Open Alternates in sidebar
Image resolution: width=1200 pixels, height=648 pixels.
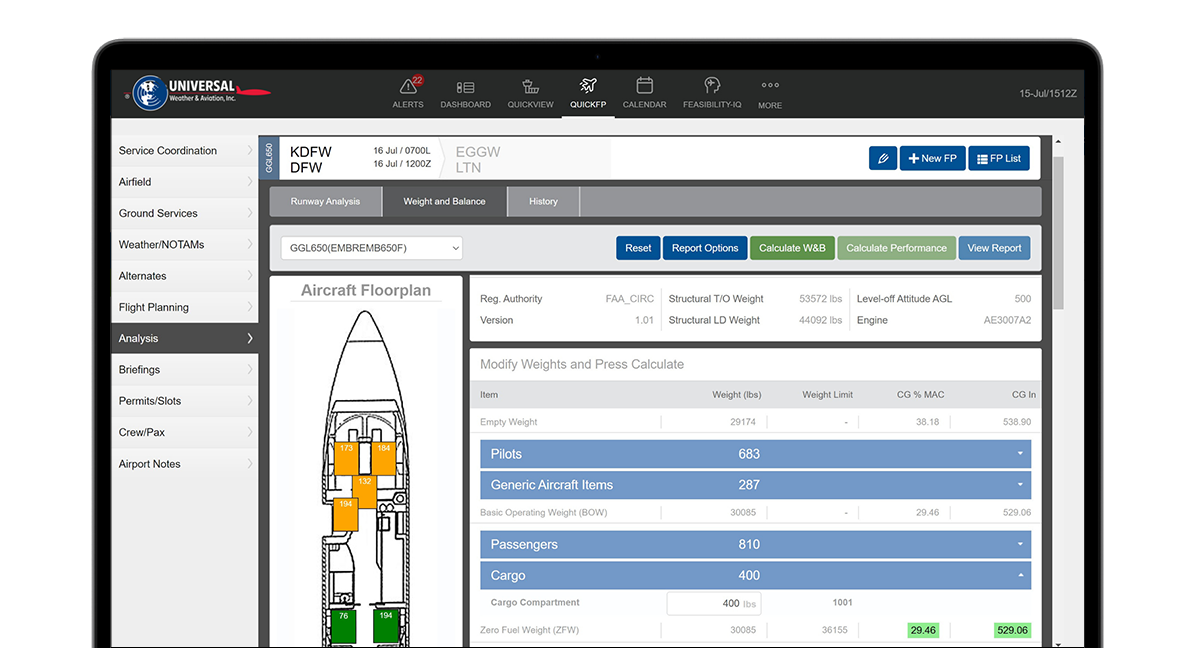coord(185,276)
